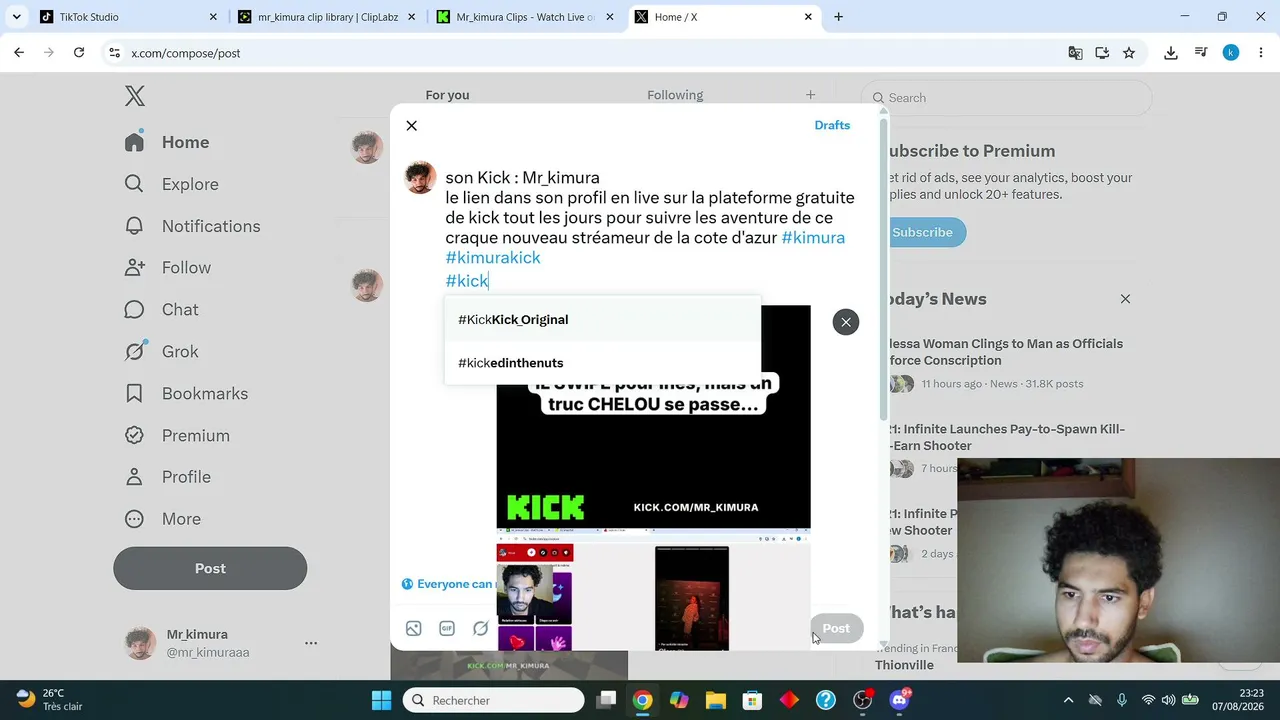This screenshot has height=720, width=1280.
Task: Switch to the ClipLabz clip library tab
Action: point(327,17)
